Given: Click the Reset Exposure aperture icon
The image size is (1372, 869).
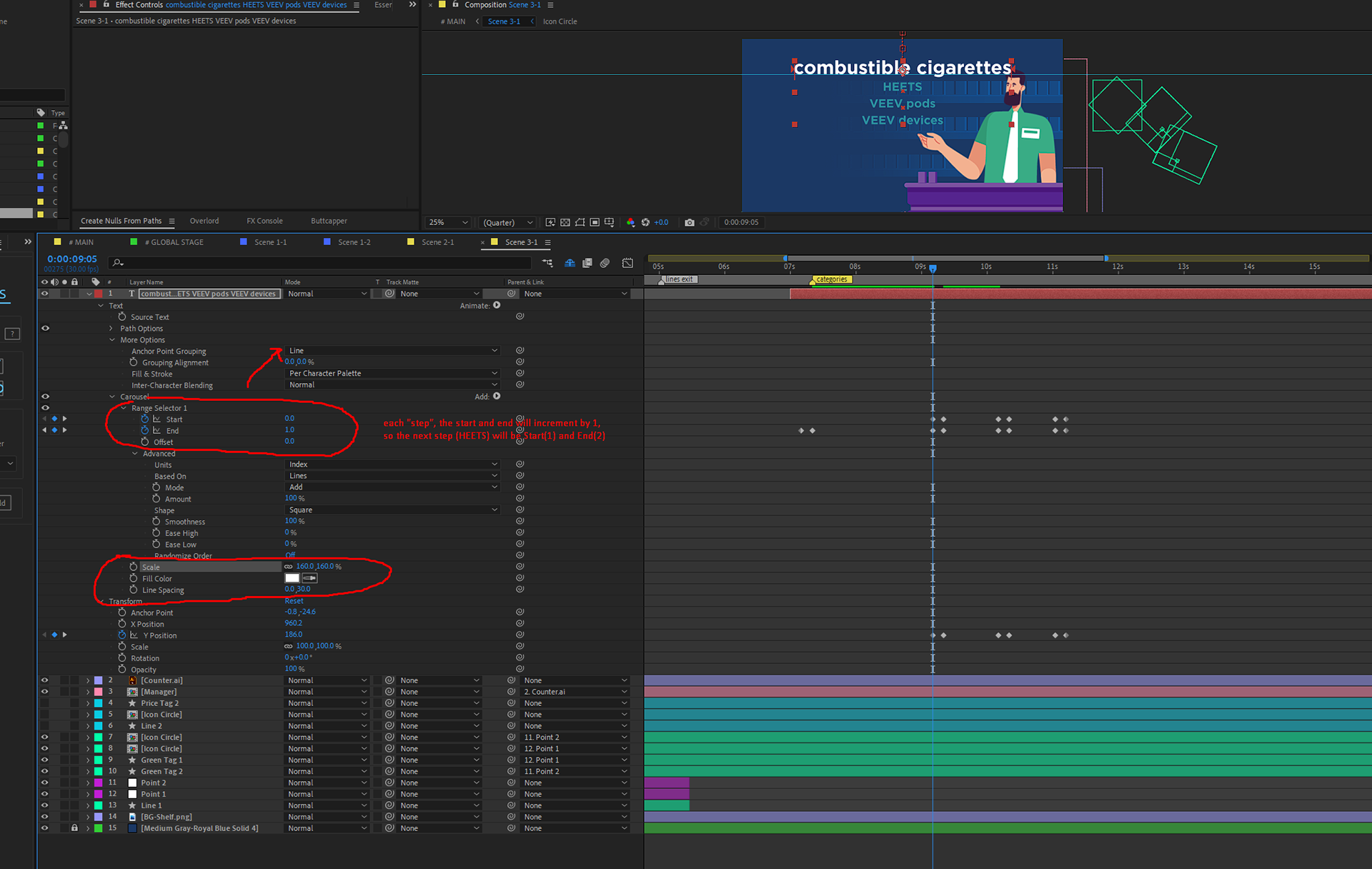Looking at the screenshot, I should (645, 222).
